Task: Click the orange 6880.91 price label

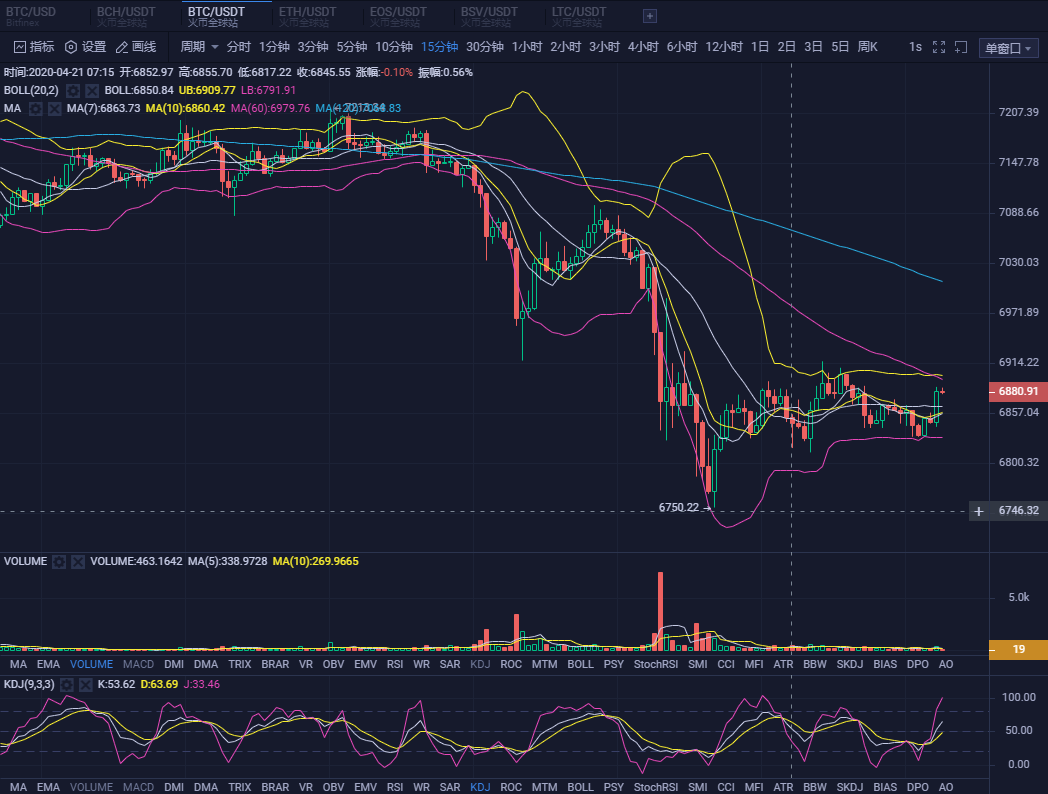Action: click(x=1017, y=392)
